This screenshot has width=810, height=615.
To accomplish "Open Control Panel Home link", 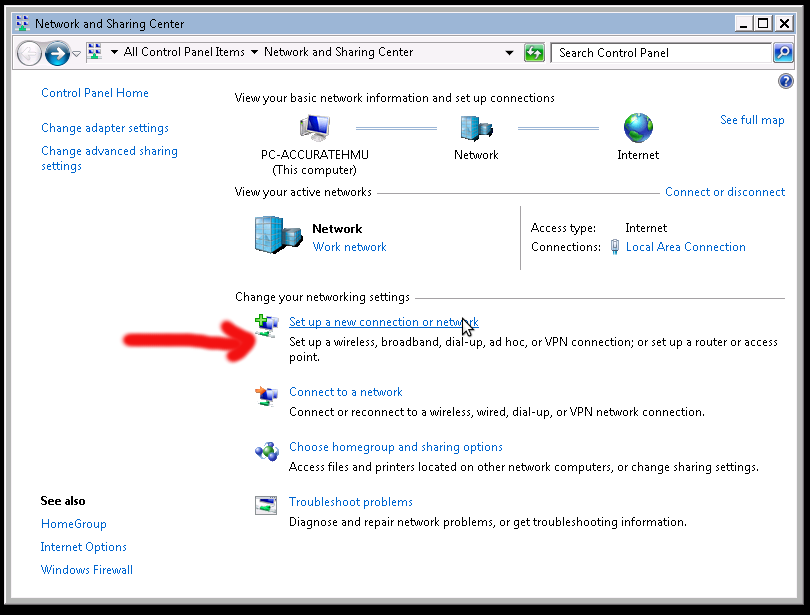I will (x=95, y=93).
